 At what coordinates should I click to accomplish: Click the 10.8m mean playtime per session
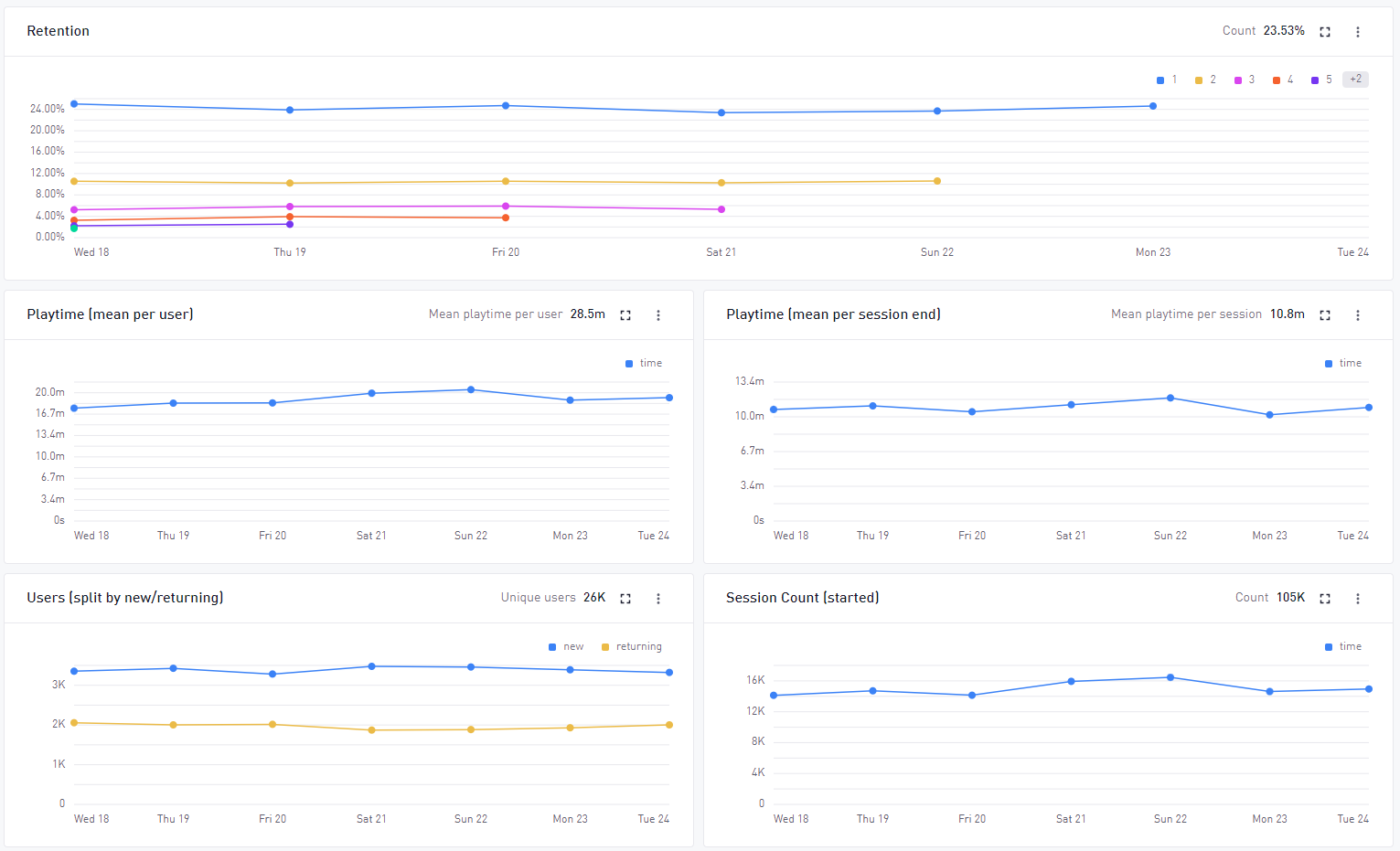(1288, 314)
